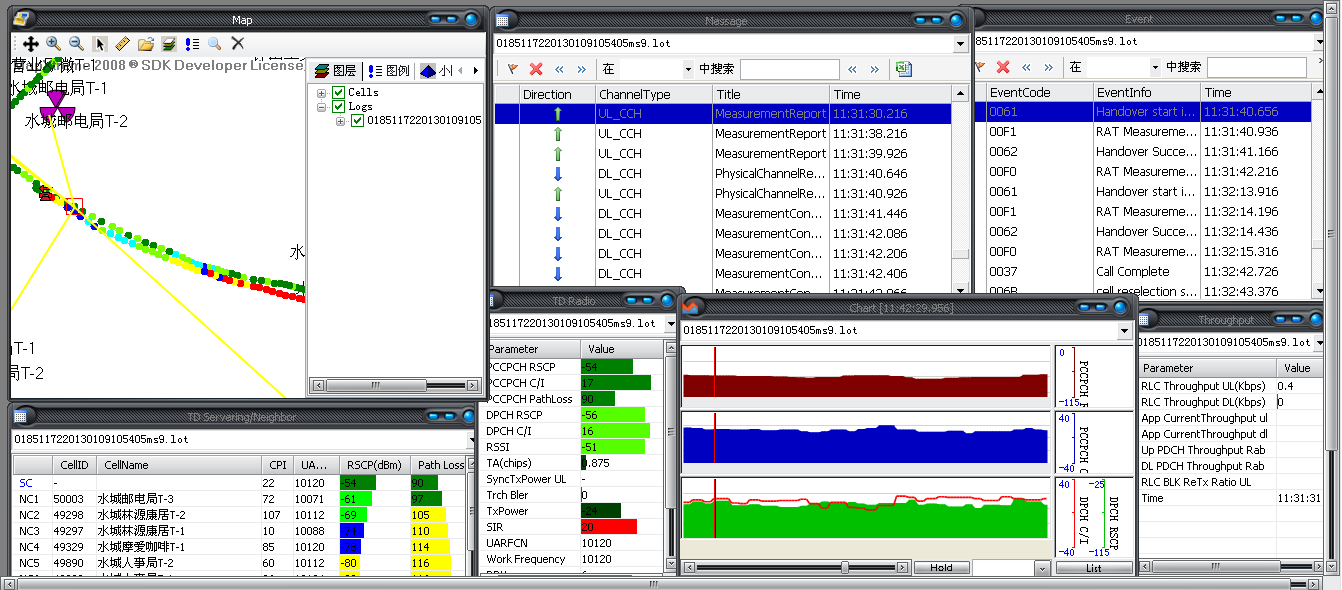The width and height of the screenshot is (1342, 590).
Task: Click the zoom out magnifier in Map
Action: 76,44
